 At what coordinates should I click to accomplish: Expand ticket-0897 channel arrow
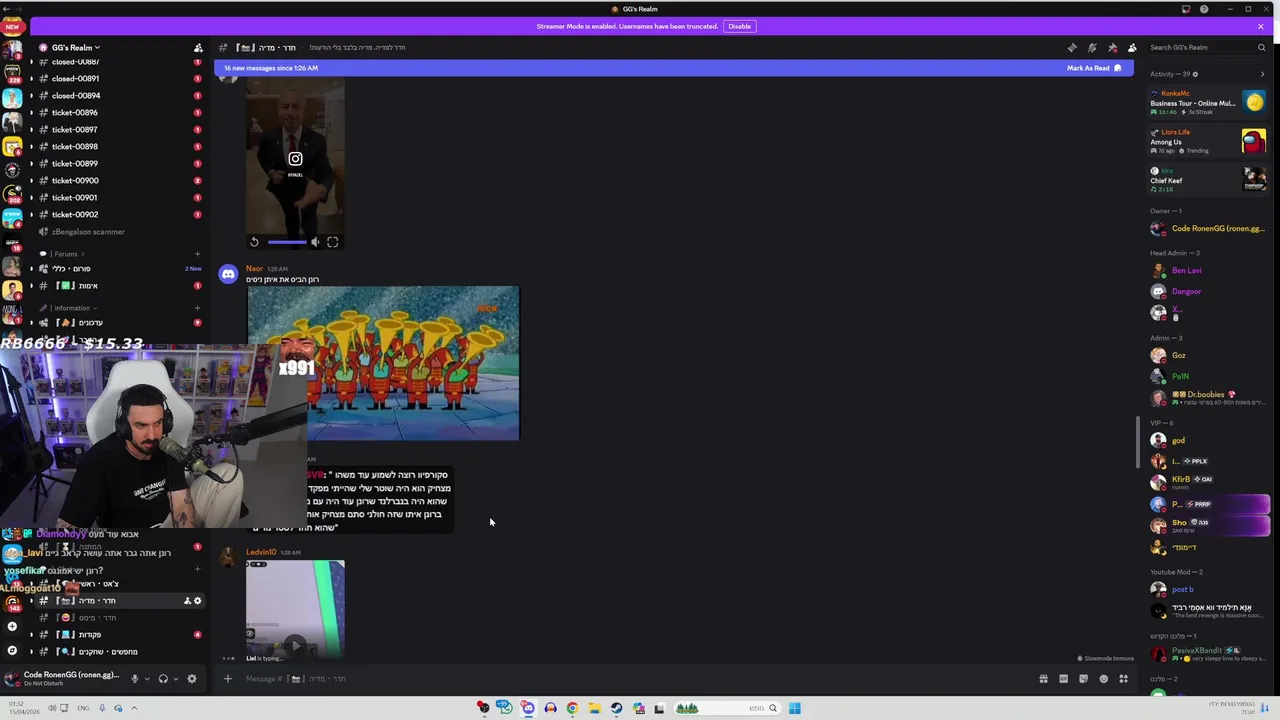pyautogui.click(x=31, y=129)
